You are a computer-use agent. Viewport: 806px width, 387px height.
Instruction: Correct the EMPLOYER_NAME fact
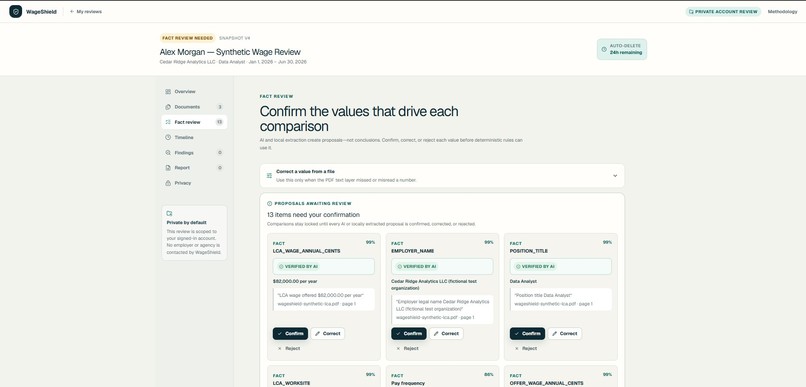[446, 334]
